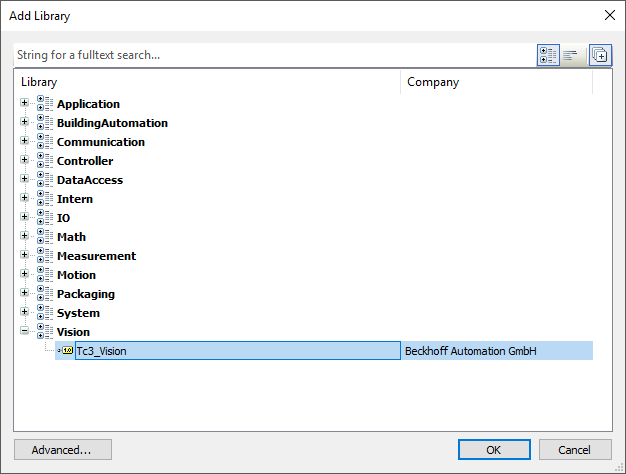The image size is (626, 474).
Task: Click the Motion category icon
Action: click(45, 274)
